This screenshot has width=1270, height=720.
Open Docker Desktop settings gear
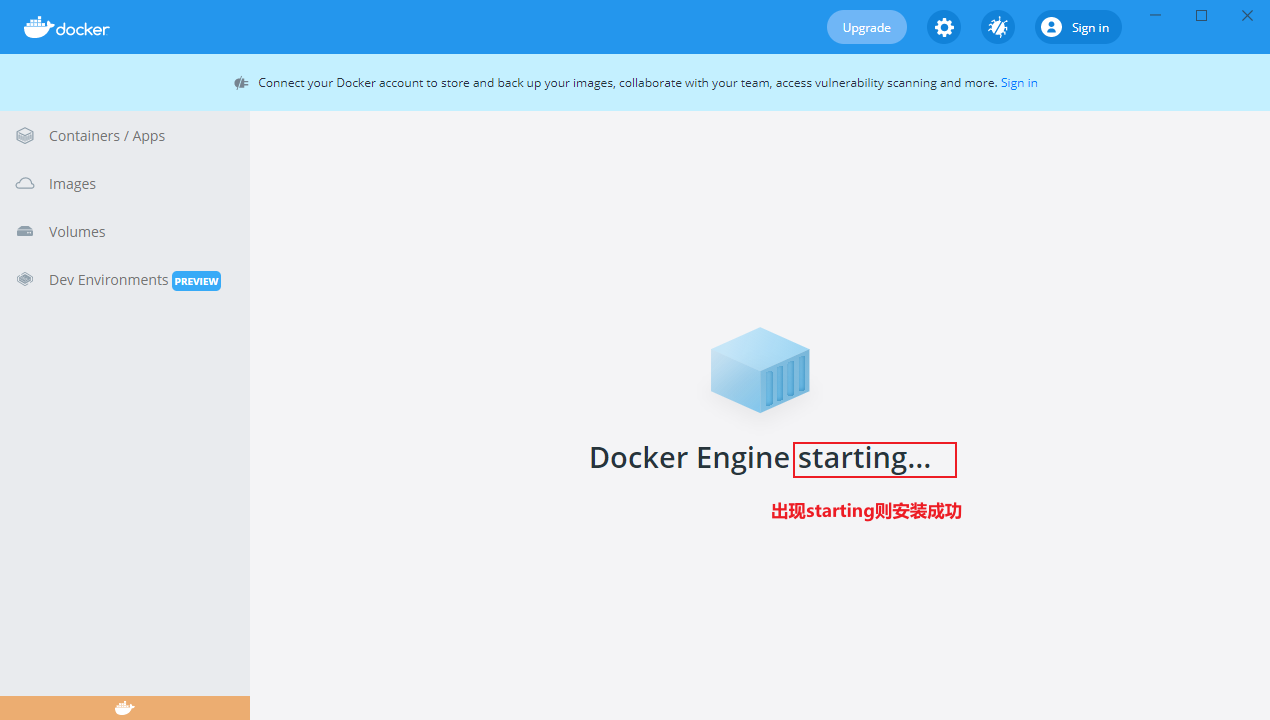(944, 27)
